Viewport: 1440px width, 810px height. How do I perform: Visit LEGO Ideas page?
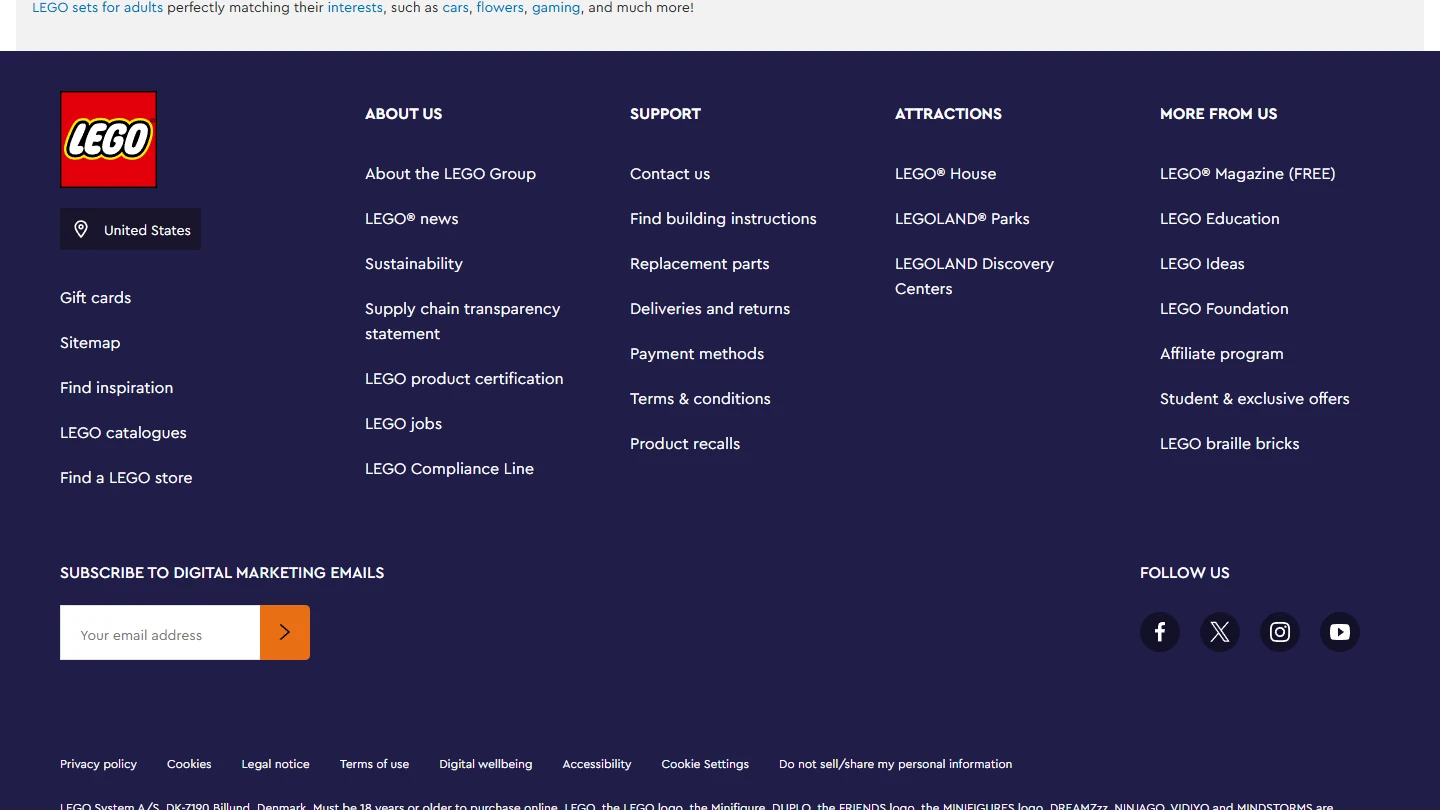coord(1202,264)
